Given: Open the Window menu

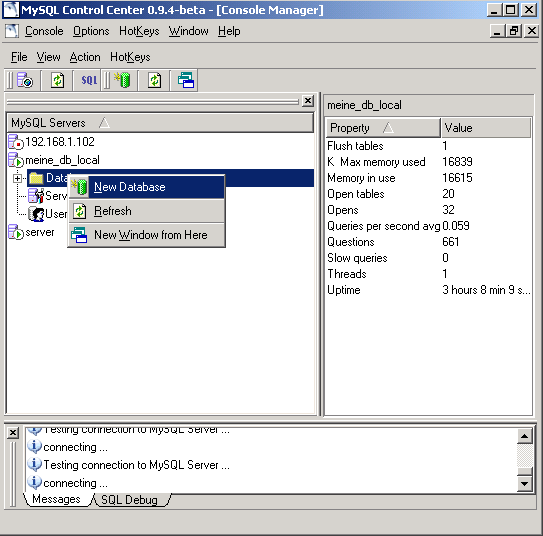Looking at the screenshot, I should click(x=189, y=31).
